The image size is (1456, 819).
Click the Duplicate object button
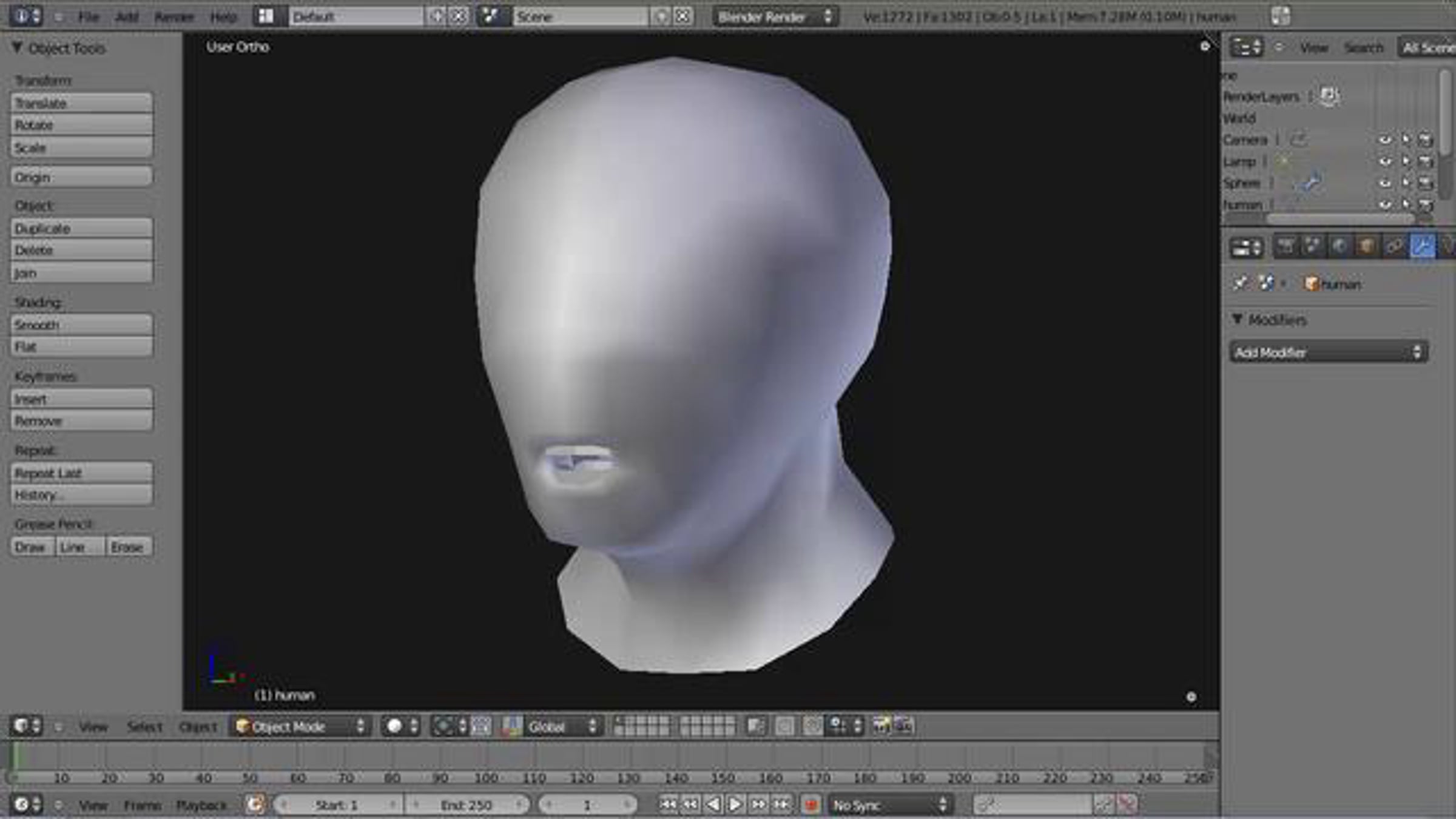coord(81,228)
